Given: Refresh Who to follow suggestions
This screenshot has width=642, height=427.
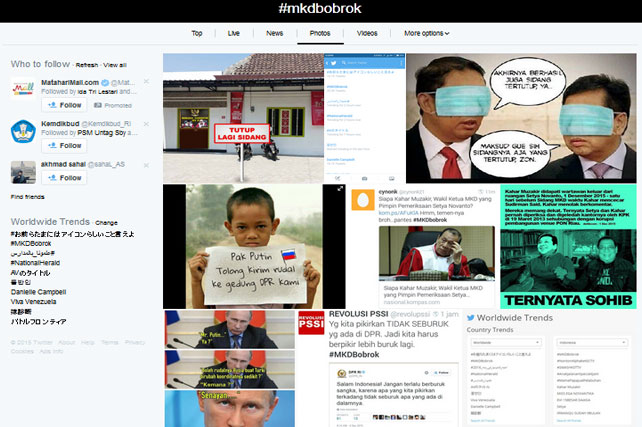Looking at the screenshot, I should [87, 65].
